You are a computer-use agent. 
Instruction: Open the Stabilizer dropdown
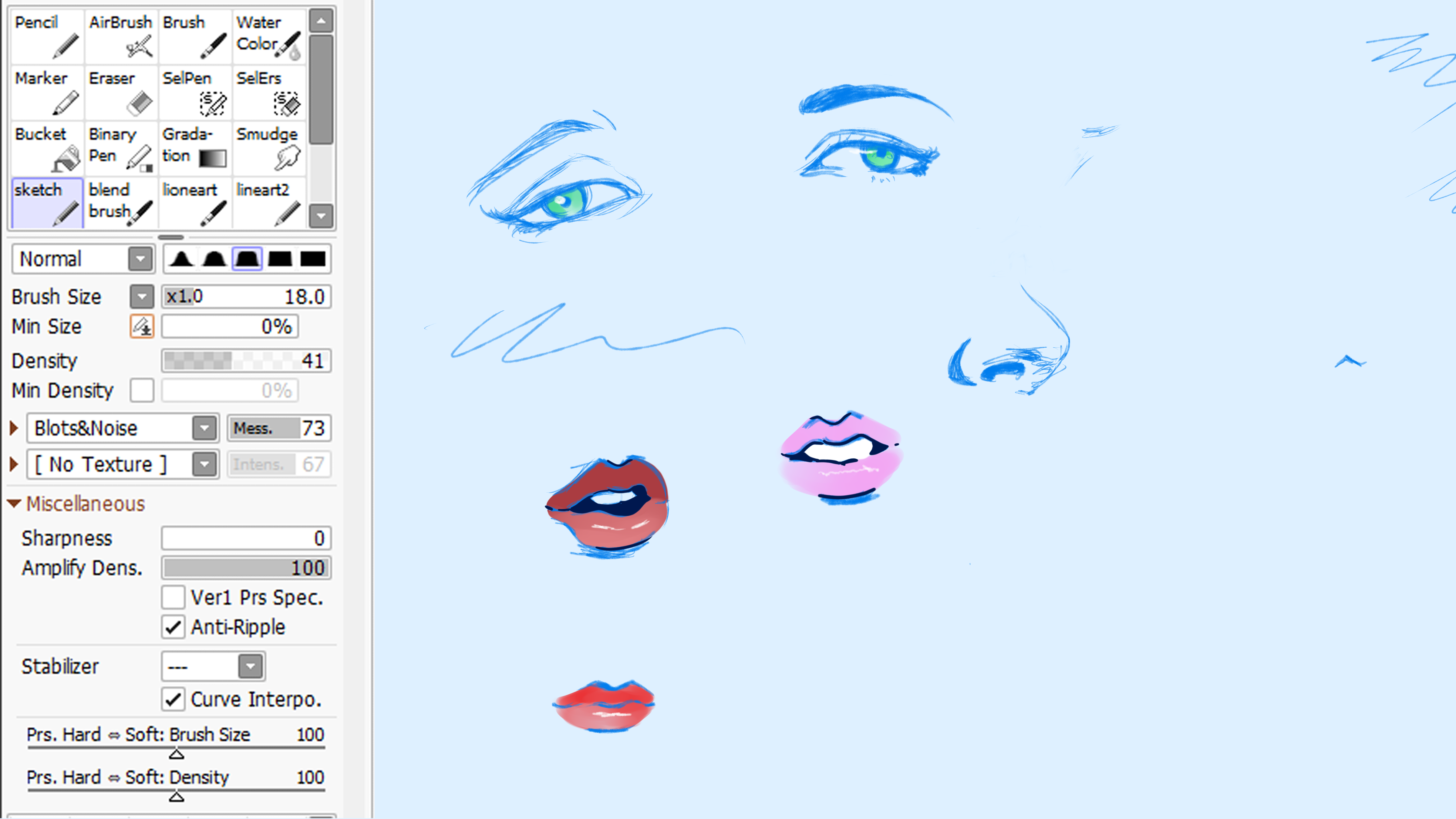[250, 666]
